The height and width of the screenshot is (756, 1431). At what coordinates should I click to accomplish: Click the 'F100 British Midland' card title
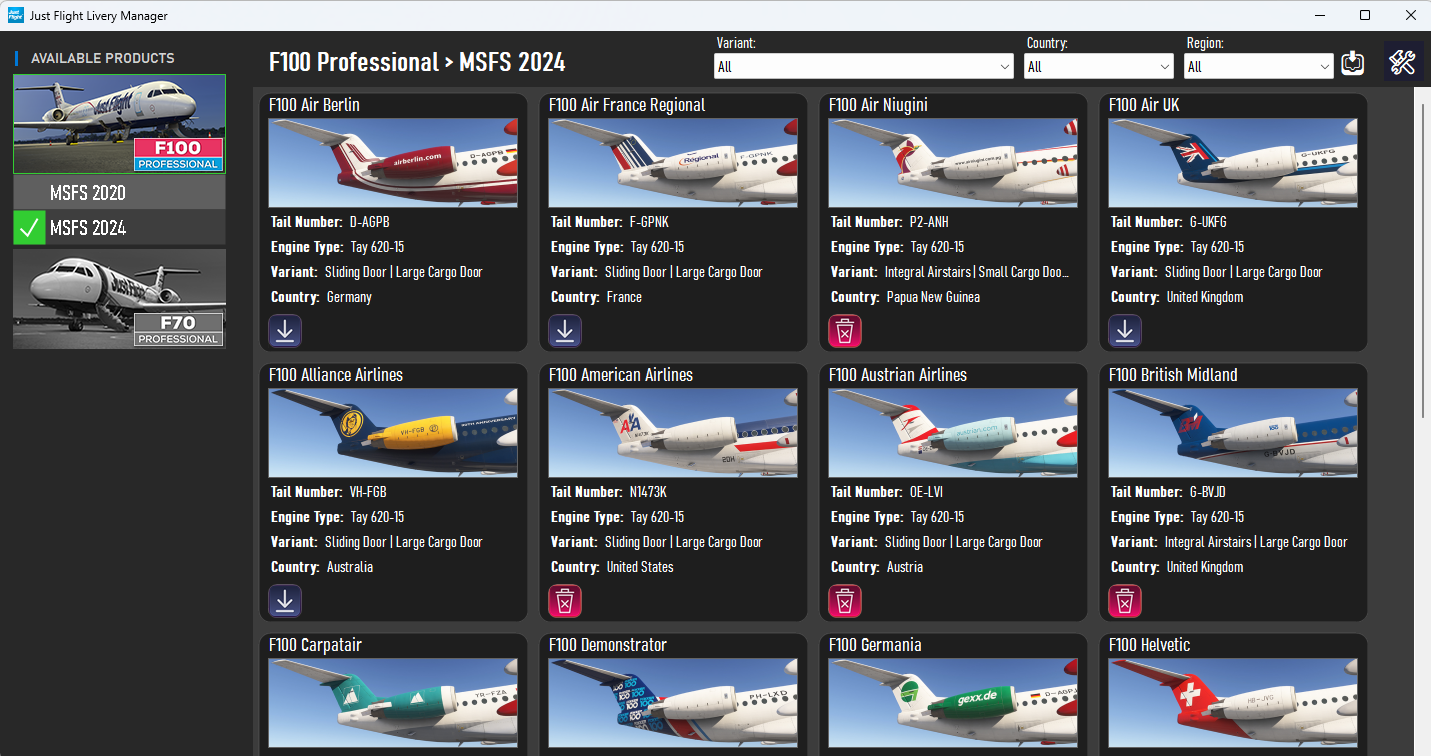click(x=1173, y=375)
